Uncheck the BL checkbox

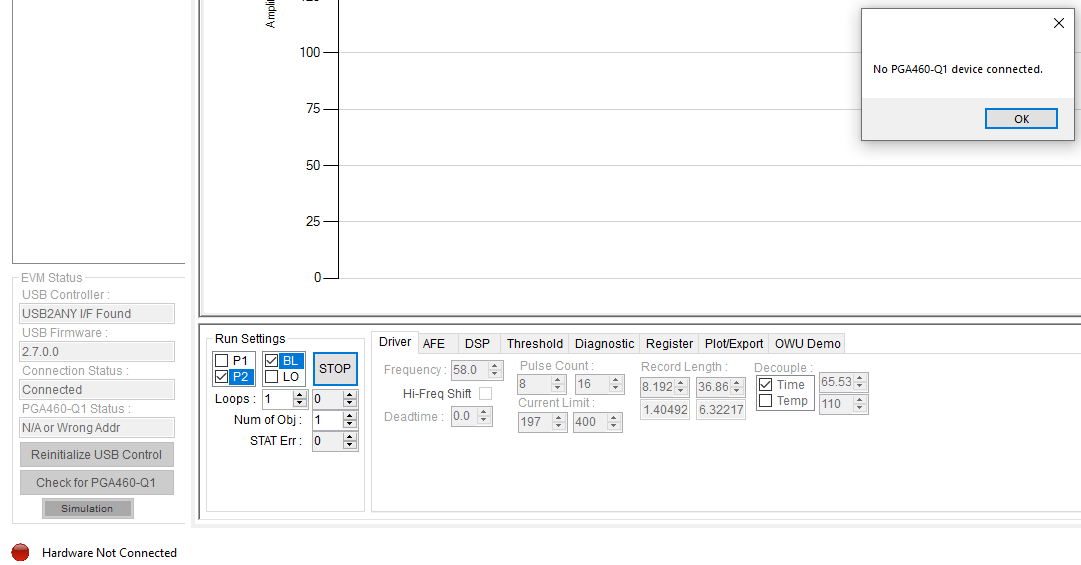click(x=272, y=360)
